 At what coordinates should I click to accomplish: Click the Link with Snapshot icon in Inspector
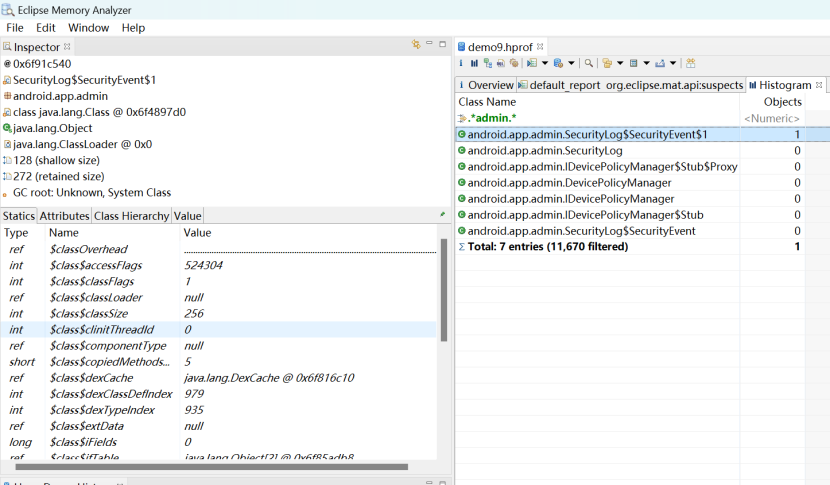[x=416, y=46]
